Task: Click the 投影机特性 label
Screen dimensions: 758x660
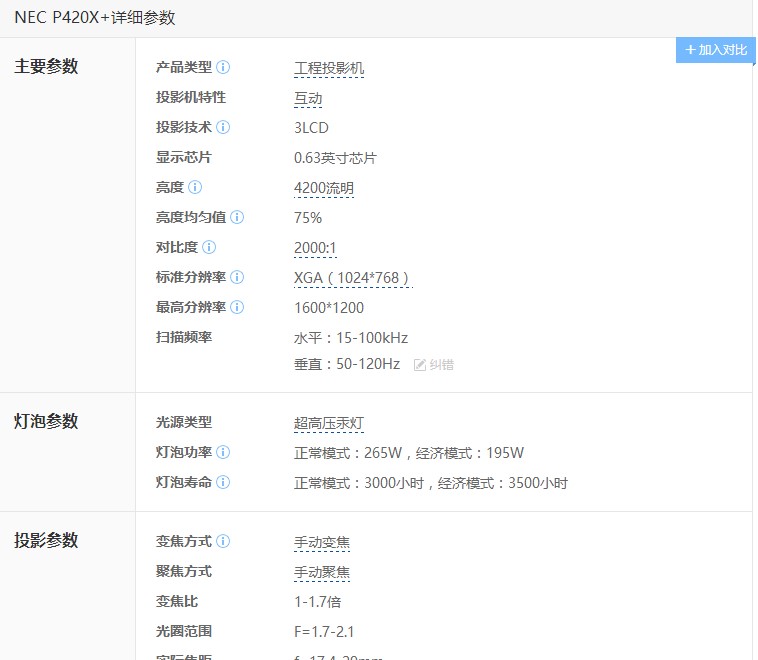Action: pyautogui.click(x=191, y=97)
